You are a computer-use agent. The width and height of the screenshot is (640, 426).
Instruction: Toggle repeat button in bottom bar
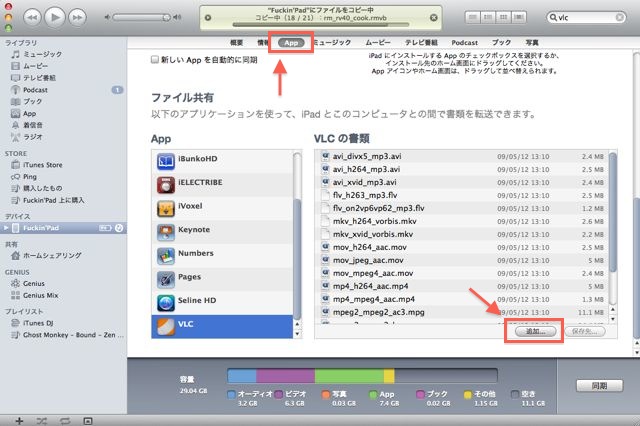click(65, 421)
